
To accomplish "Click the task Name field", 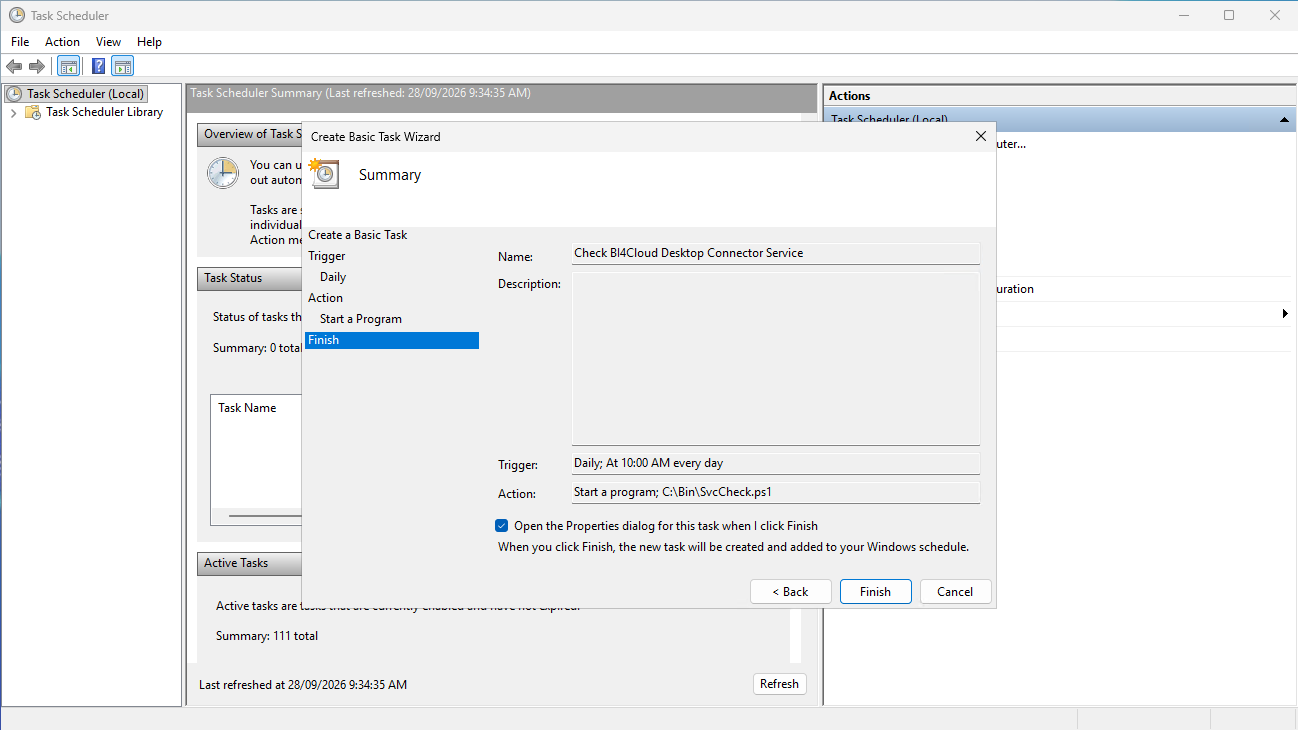I will (775, 254).
